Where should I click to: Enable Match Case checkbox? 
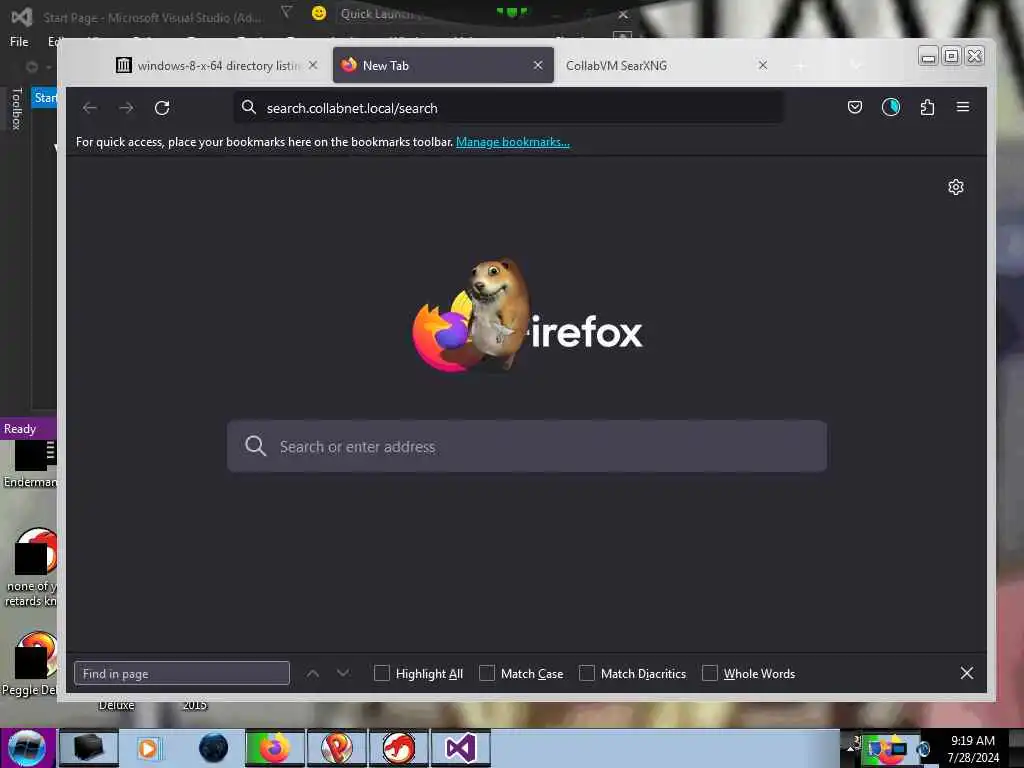[487, 673]
